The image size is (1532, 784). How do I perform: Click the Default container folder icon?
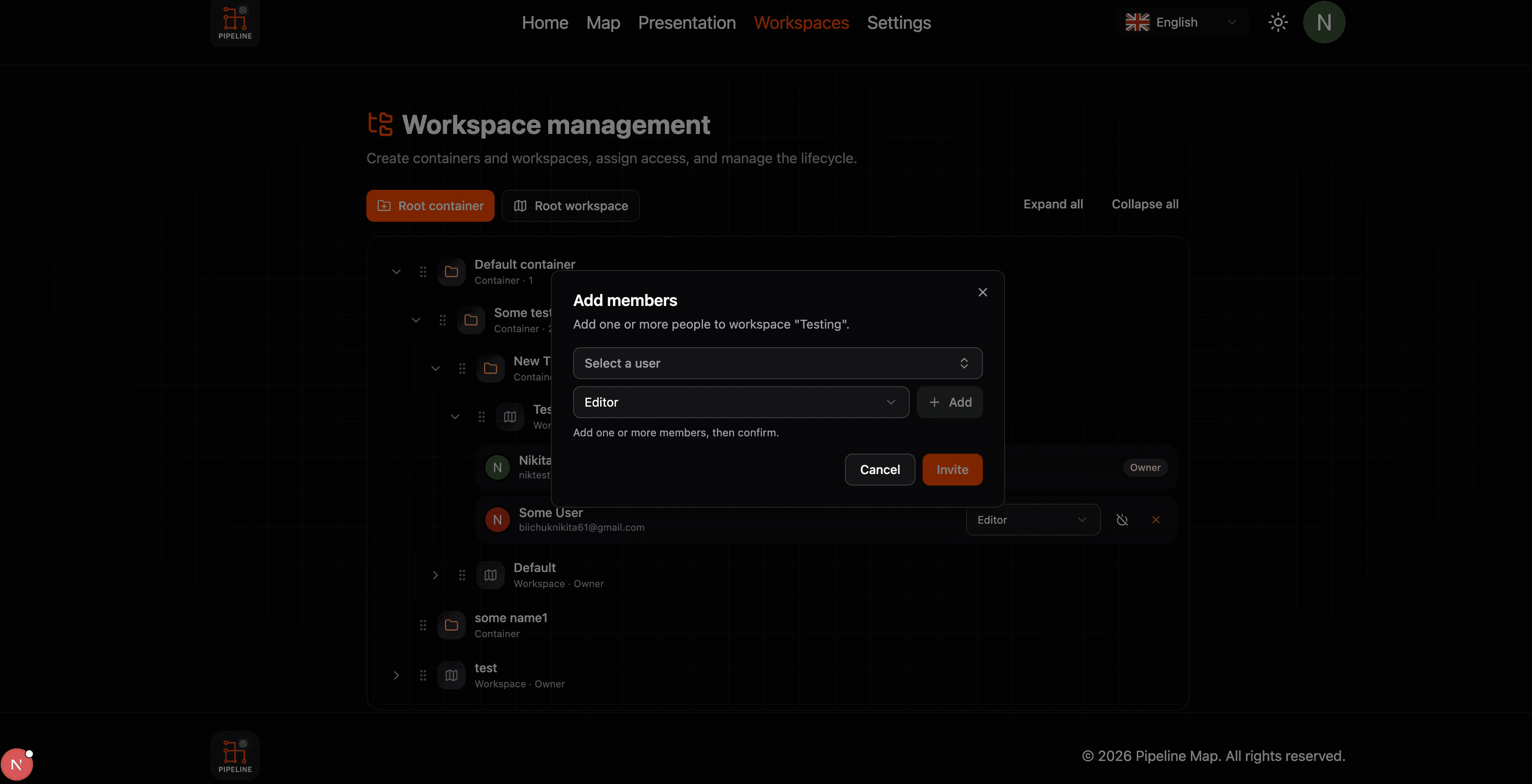coord(452,272)
